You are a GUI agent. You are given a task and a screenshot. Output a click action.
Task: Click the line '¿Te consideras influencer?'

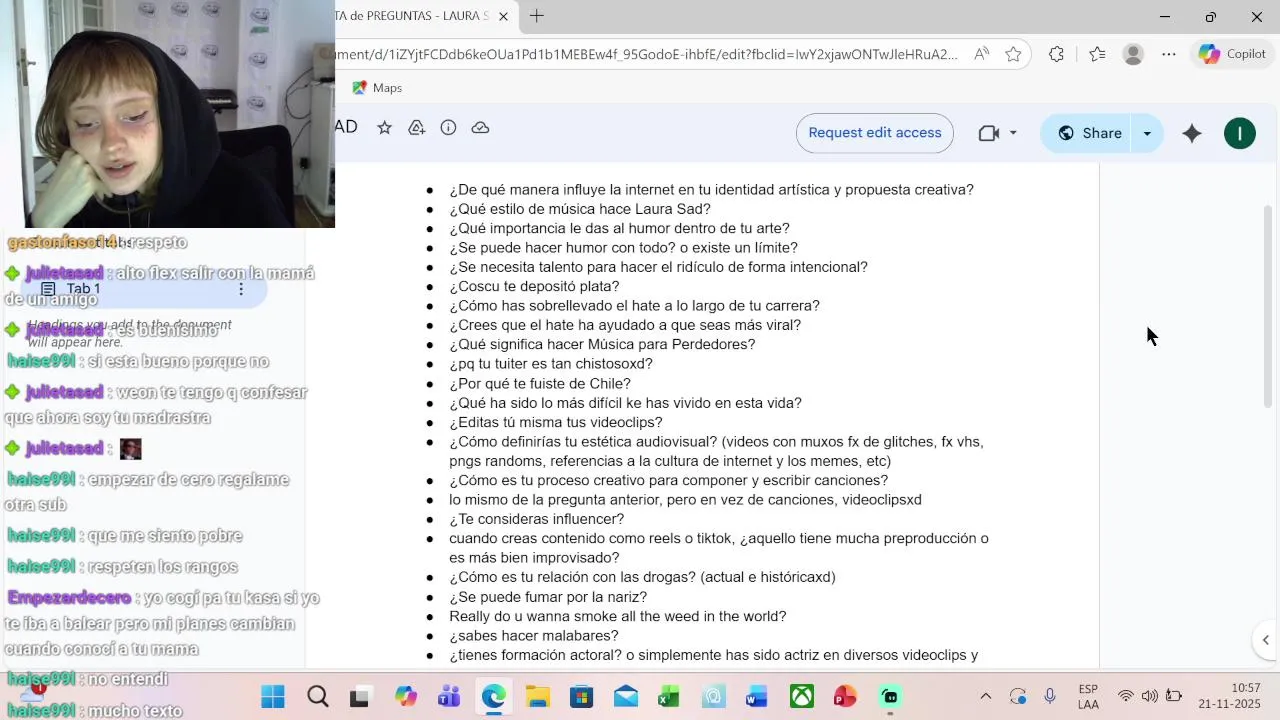click(536, 519)
